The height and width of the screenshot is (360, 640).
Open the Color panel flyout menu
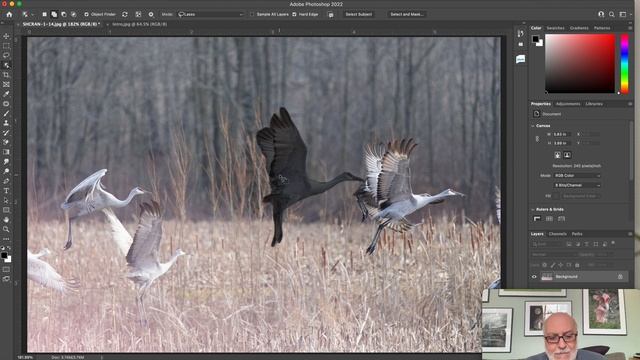pyautogui.click(x=630, y=28)
